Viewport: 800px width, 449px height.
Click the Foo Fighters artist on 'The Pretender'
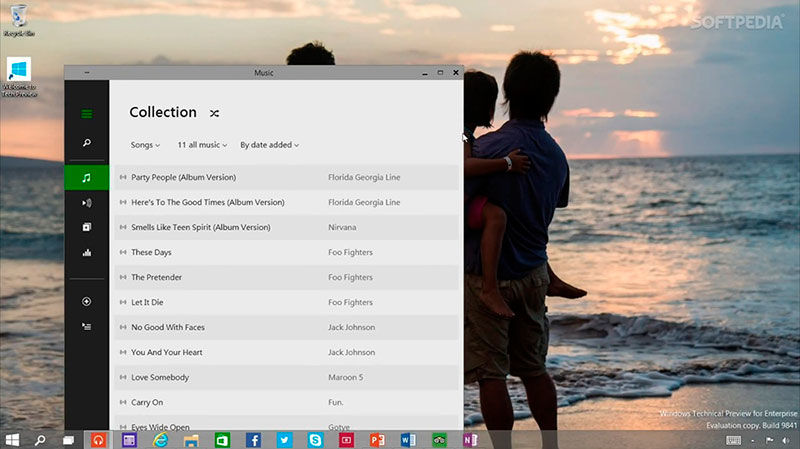(350, 277)
